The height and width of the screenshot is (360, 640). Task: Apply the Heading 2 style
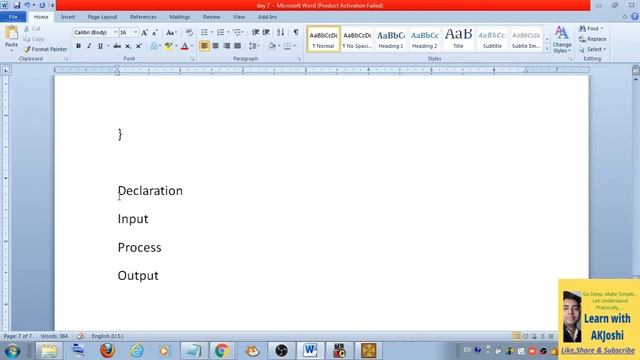point(424,39)
